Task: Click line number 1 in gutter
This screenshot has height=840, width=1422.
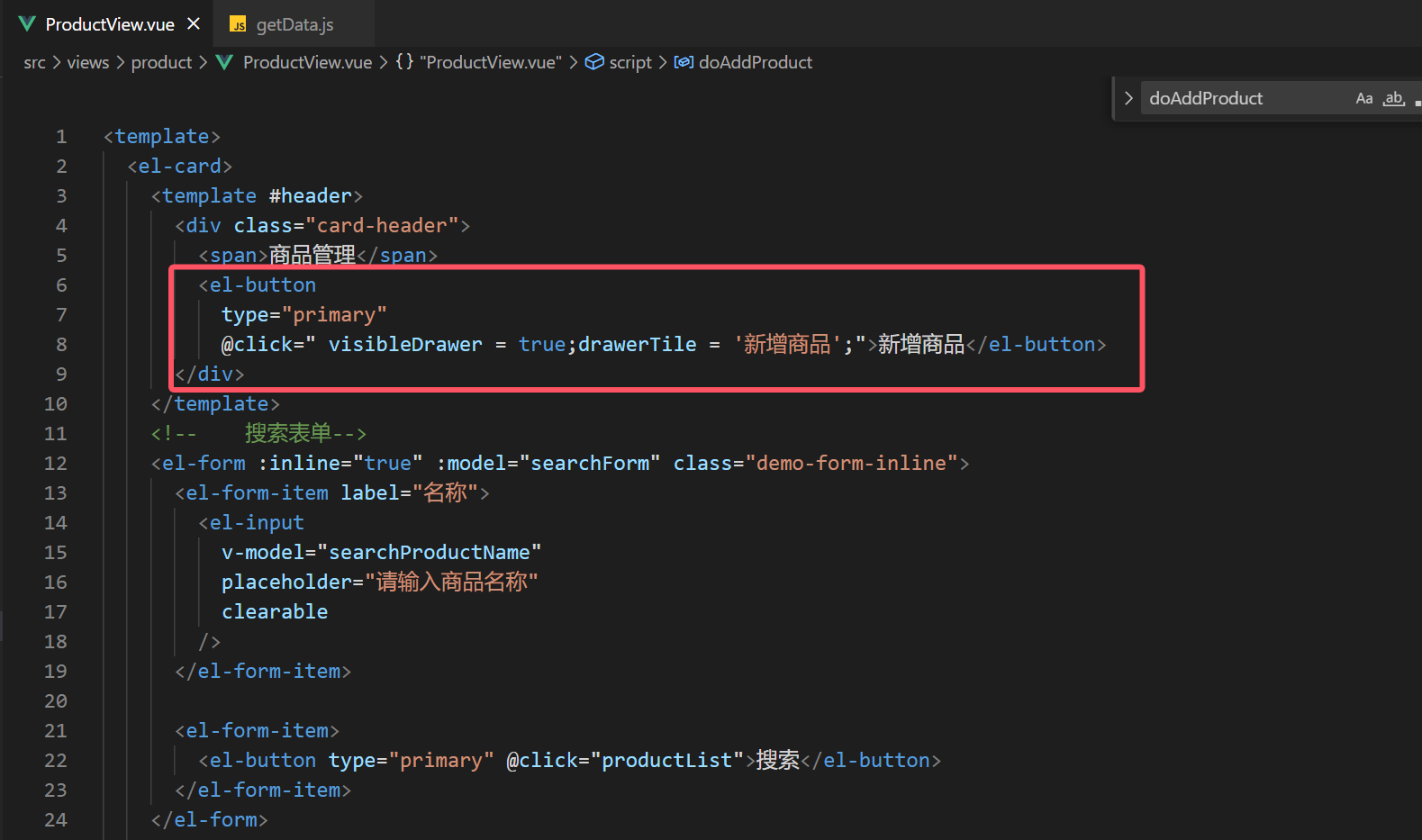Action: coord(61,137)
